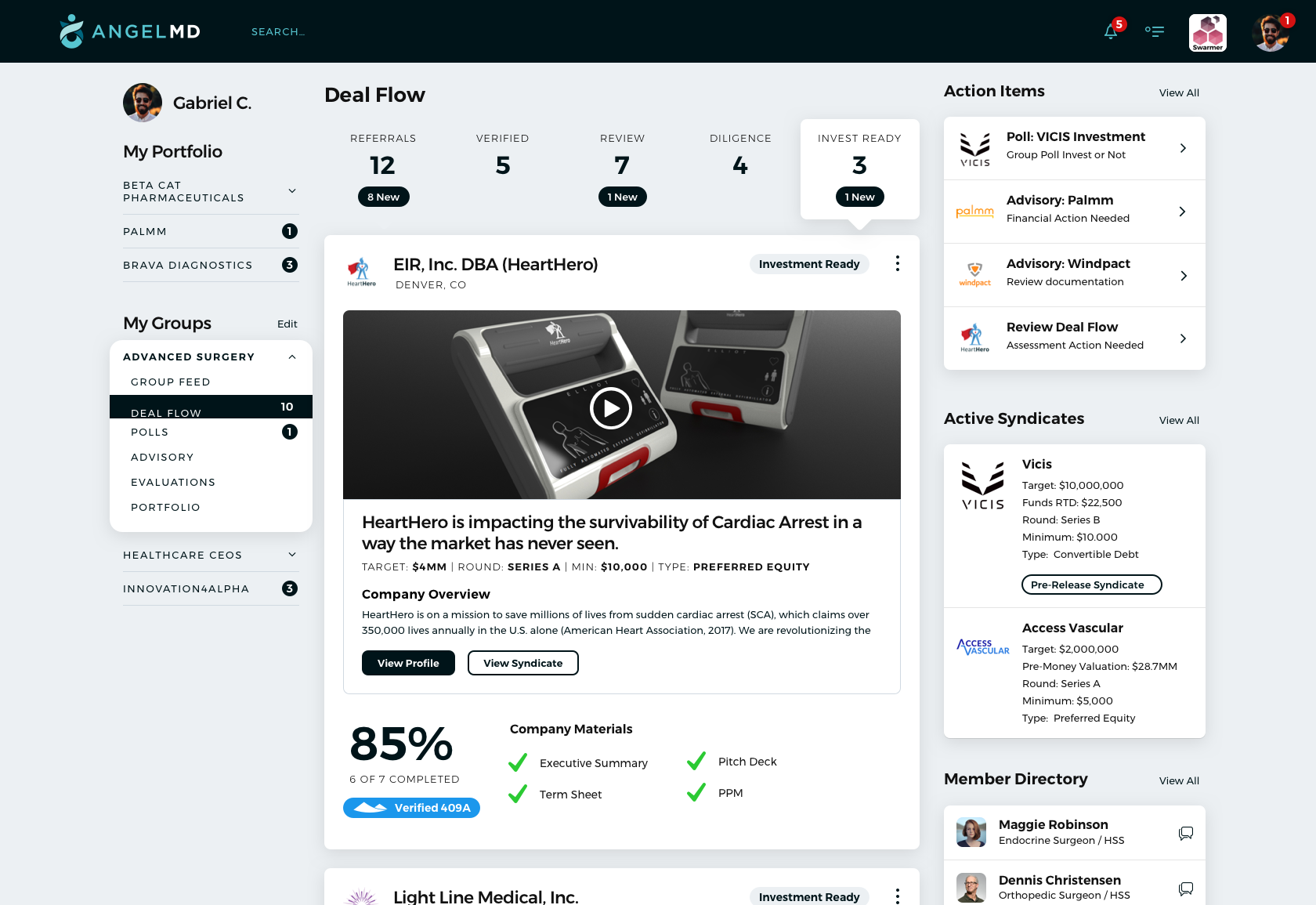Edit My Groups

point(287,324)
